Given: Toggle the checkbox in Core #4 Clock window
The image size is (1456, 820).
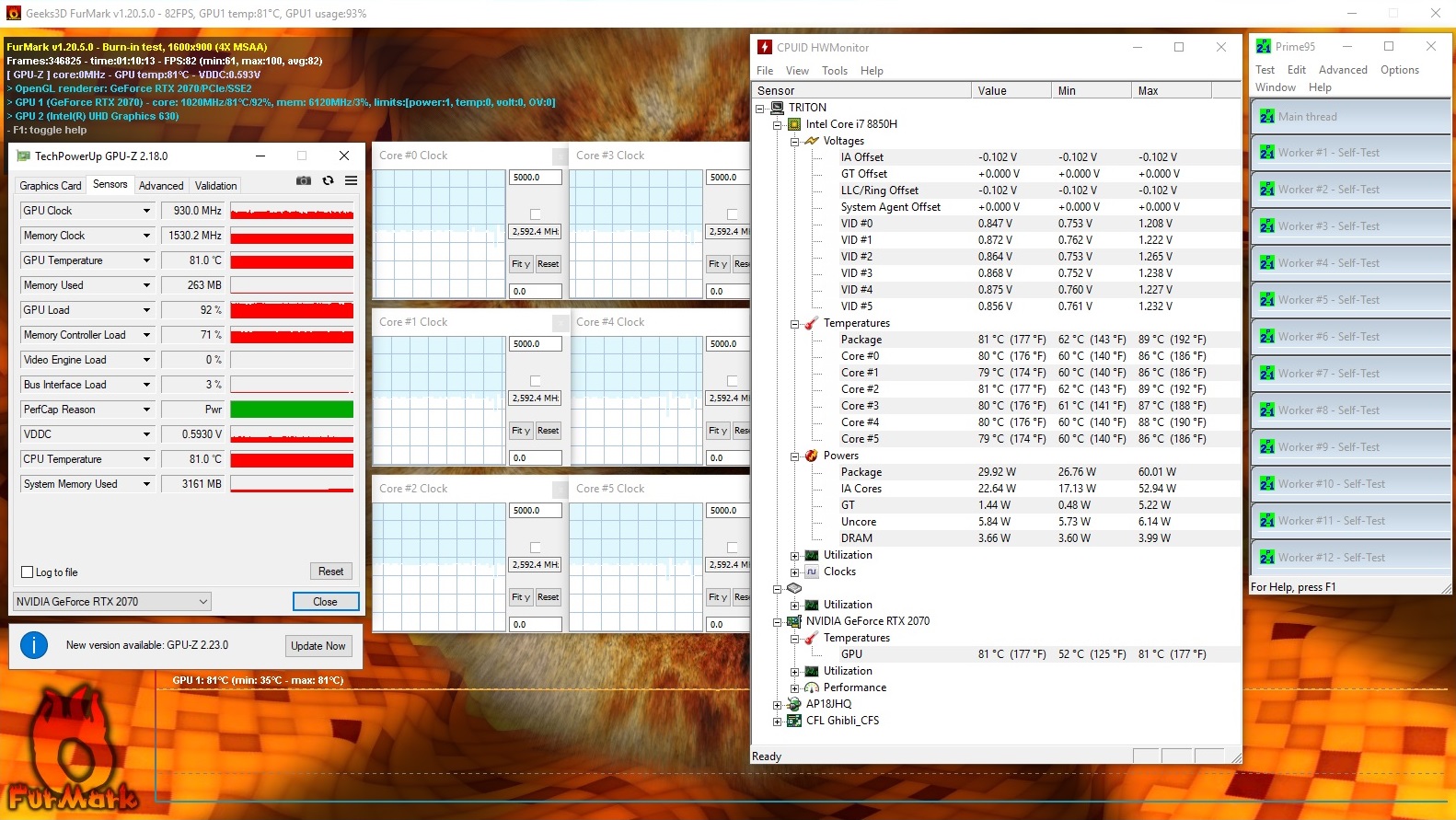Looking at the screenshot, I should click(733, 381).
